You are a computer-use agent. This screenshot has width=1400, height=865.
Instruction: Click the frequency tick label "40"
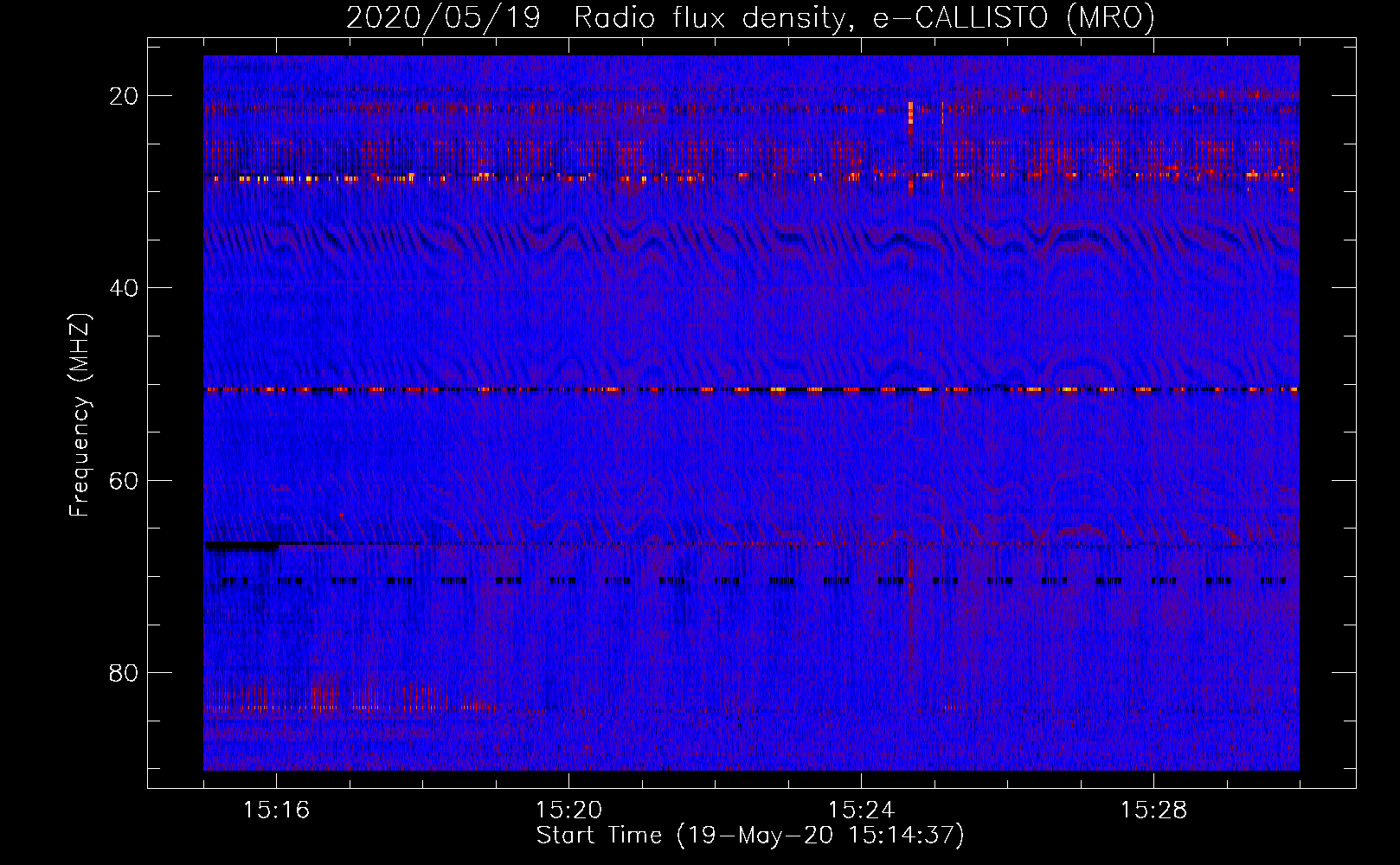[125, 288]
